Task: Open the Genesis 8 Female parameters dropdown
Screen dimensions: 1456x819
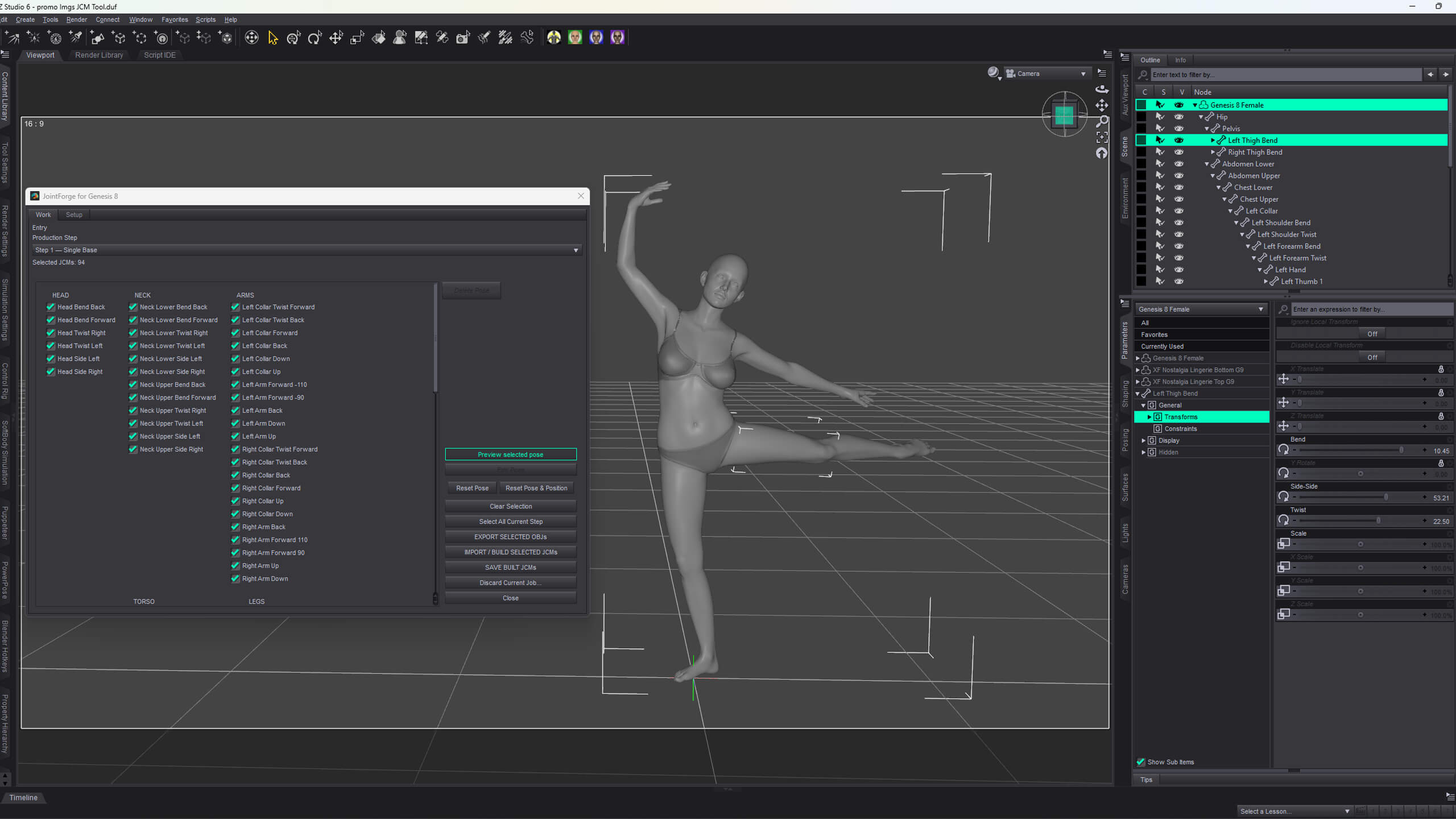Action: click(1201, 309)
